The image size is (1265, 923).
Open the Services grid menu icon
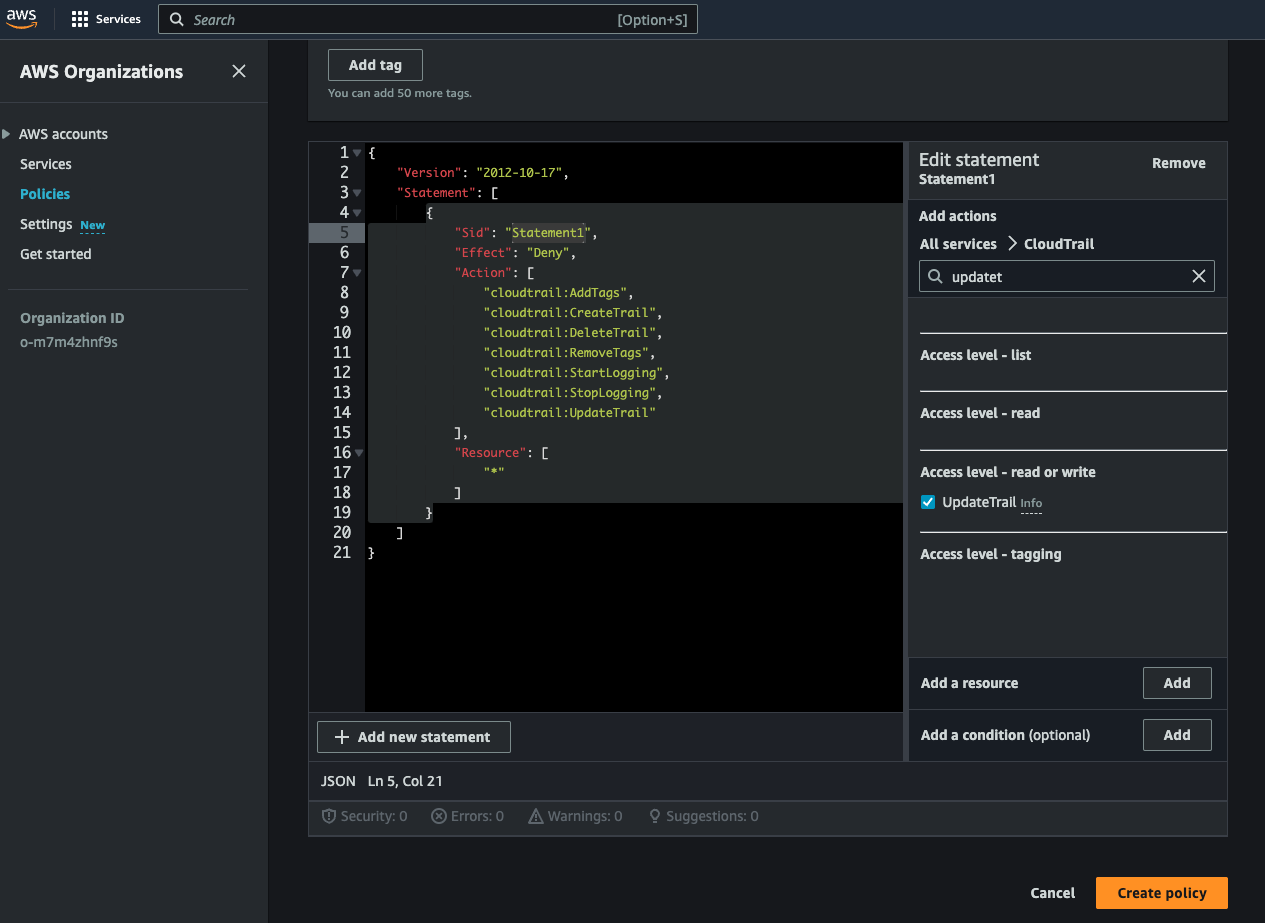[80, 20]
